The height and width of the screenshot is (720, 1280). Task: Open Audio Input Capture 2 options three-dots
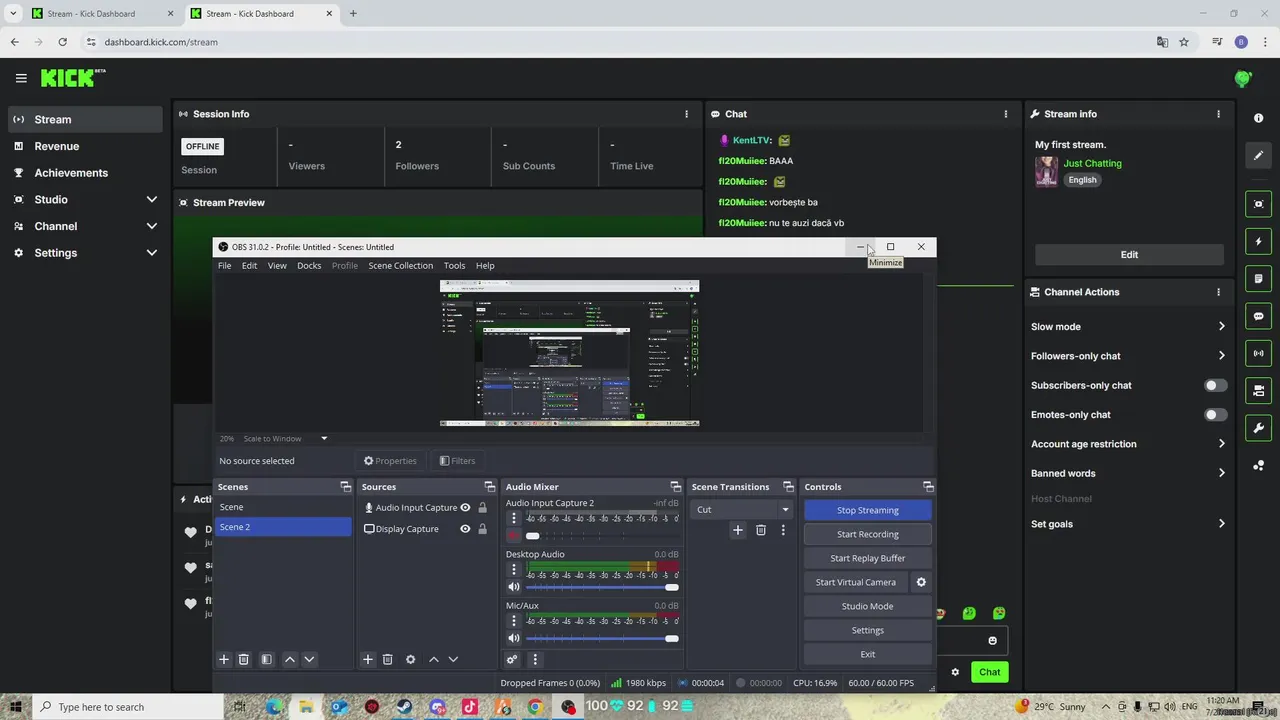(514, 518)
